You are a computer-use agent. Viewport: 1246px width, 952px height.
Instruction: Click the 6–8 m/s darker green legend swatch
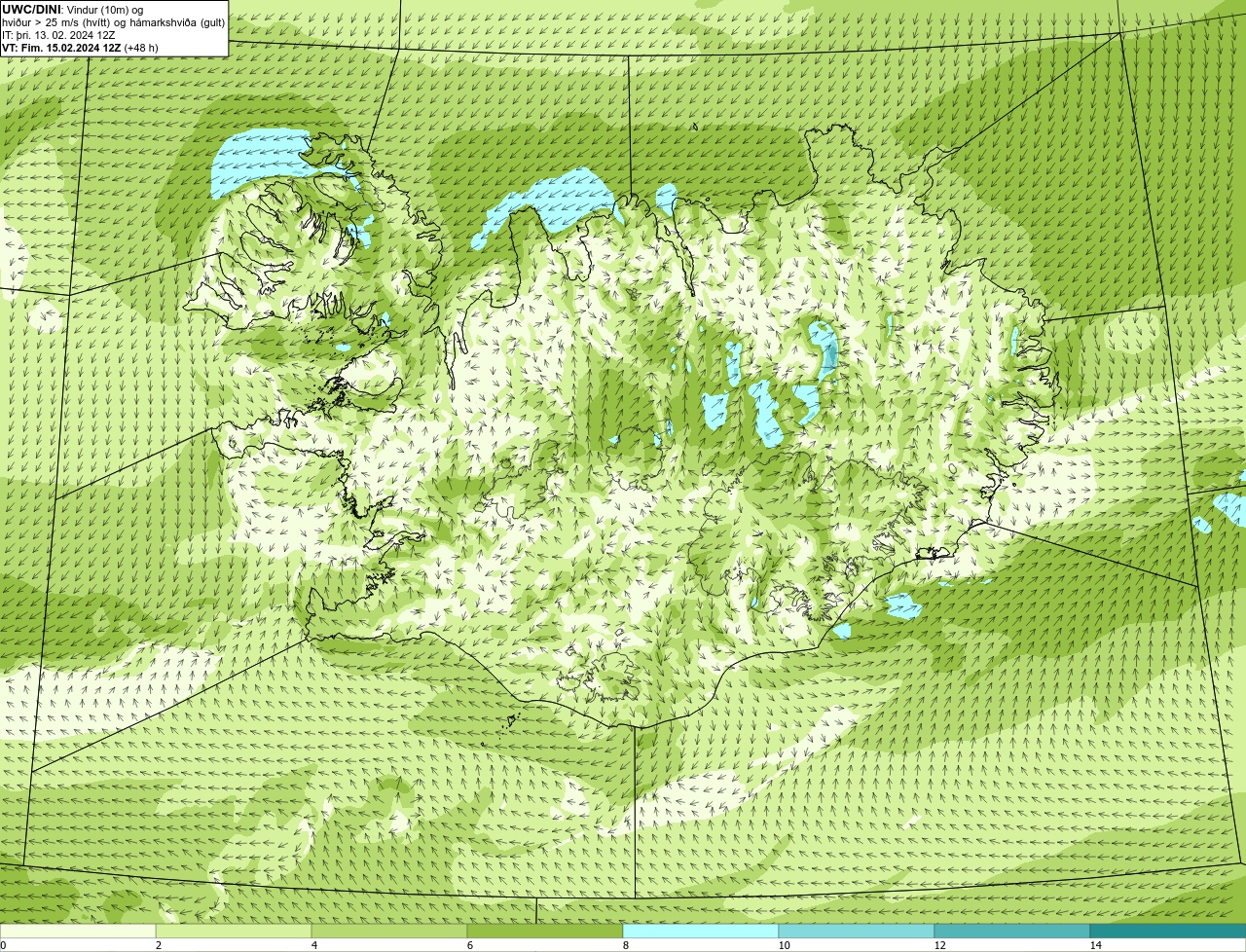pos(545,931)
